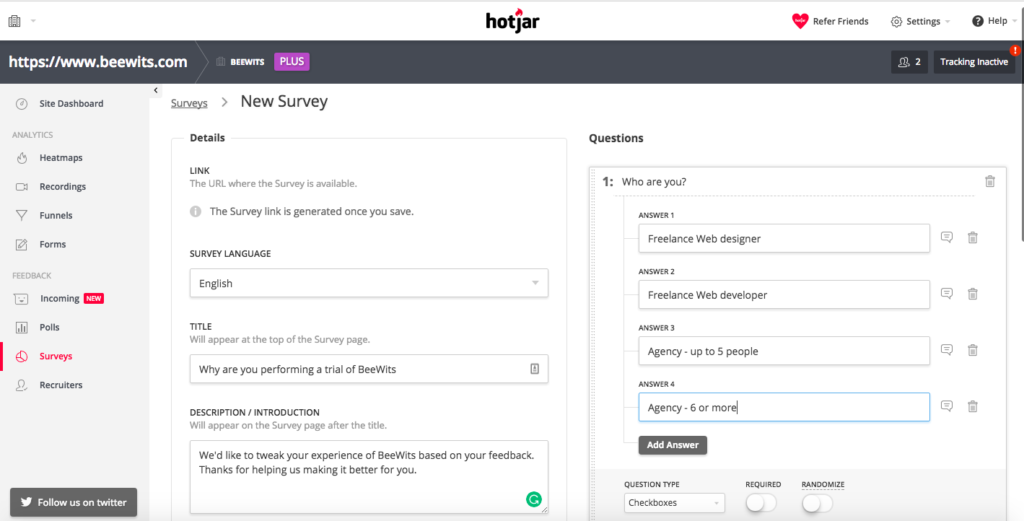This screenshot has width=1024, height=521.
Task: Open the Survey Language dropdown
Action: (369, 283)
